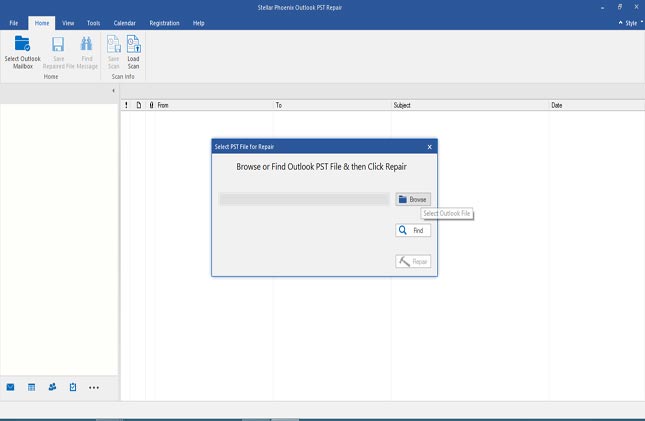
Task: Click the document type column header icon
Action: click(138, 104)
